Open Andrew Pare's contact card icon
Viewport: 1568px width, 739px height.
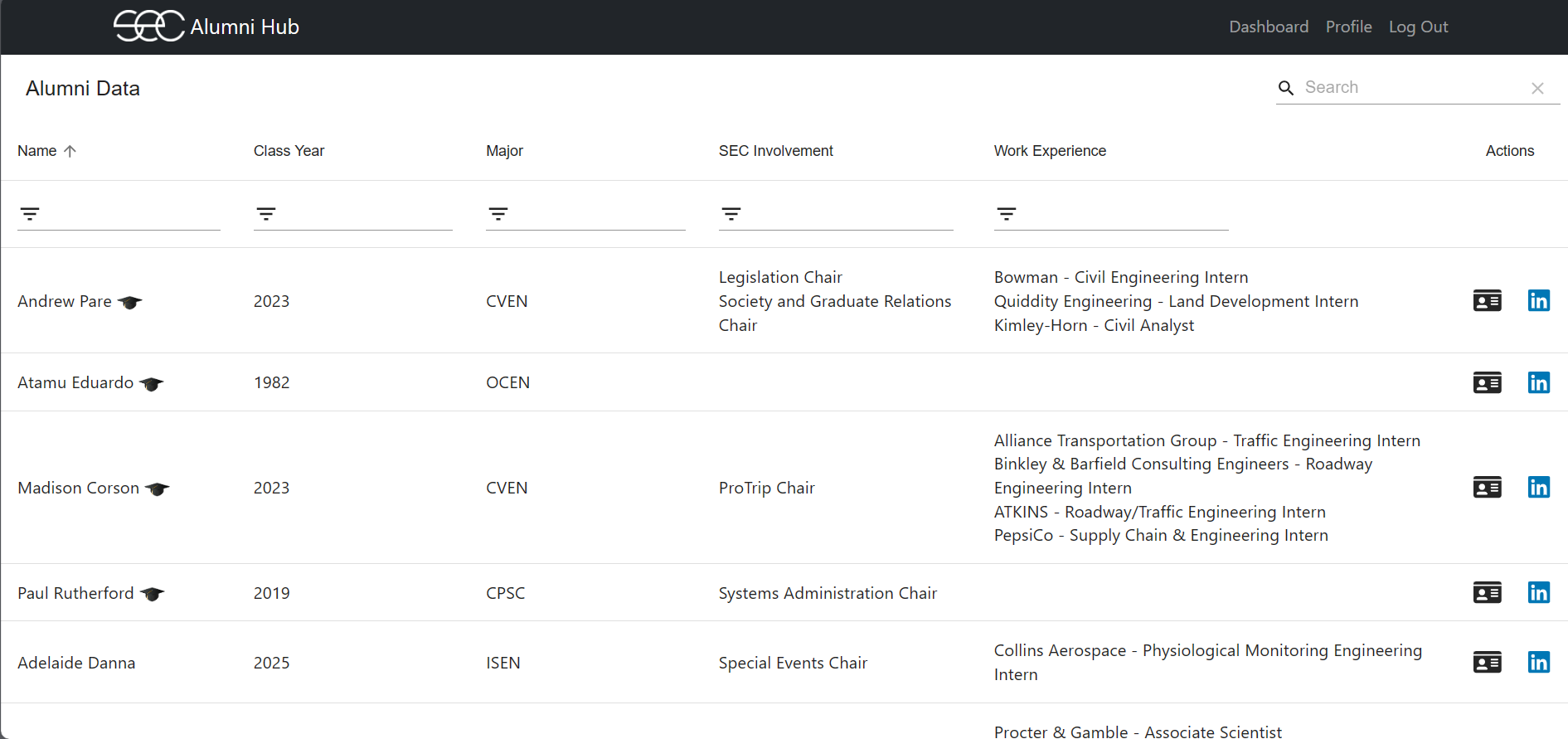click(x=1487, y=301)
